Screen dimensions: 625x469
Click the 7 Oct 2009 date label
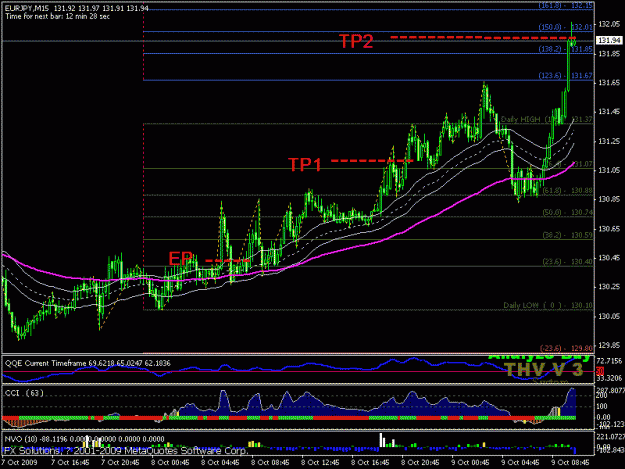tap(19, 463)
